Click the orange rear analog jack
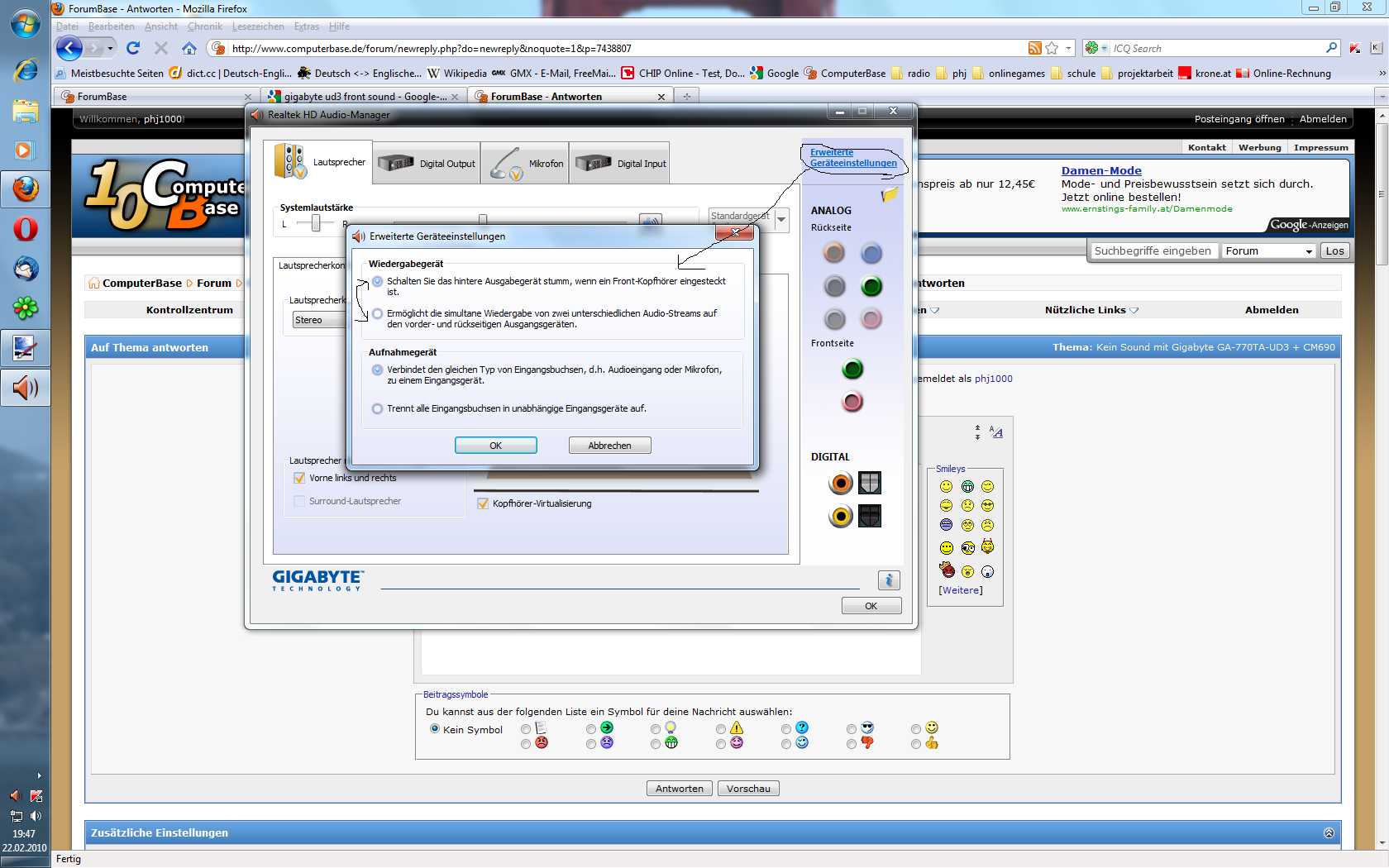Viewport: 1389px width, 868px height. coord(834,253)
